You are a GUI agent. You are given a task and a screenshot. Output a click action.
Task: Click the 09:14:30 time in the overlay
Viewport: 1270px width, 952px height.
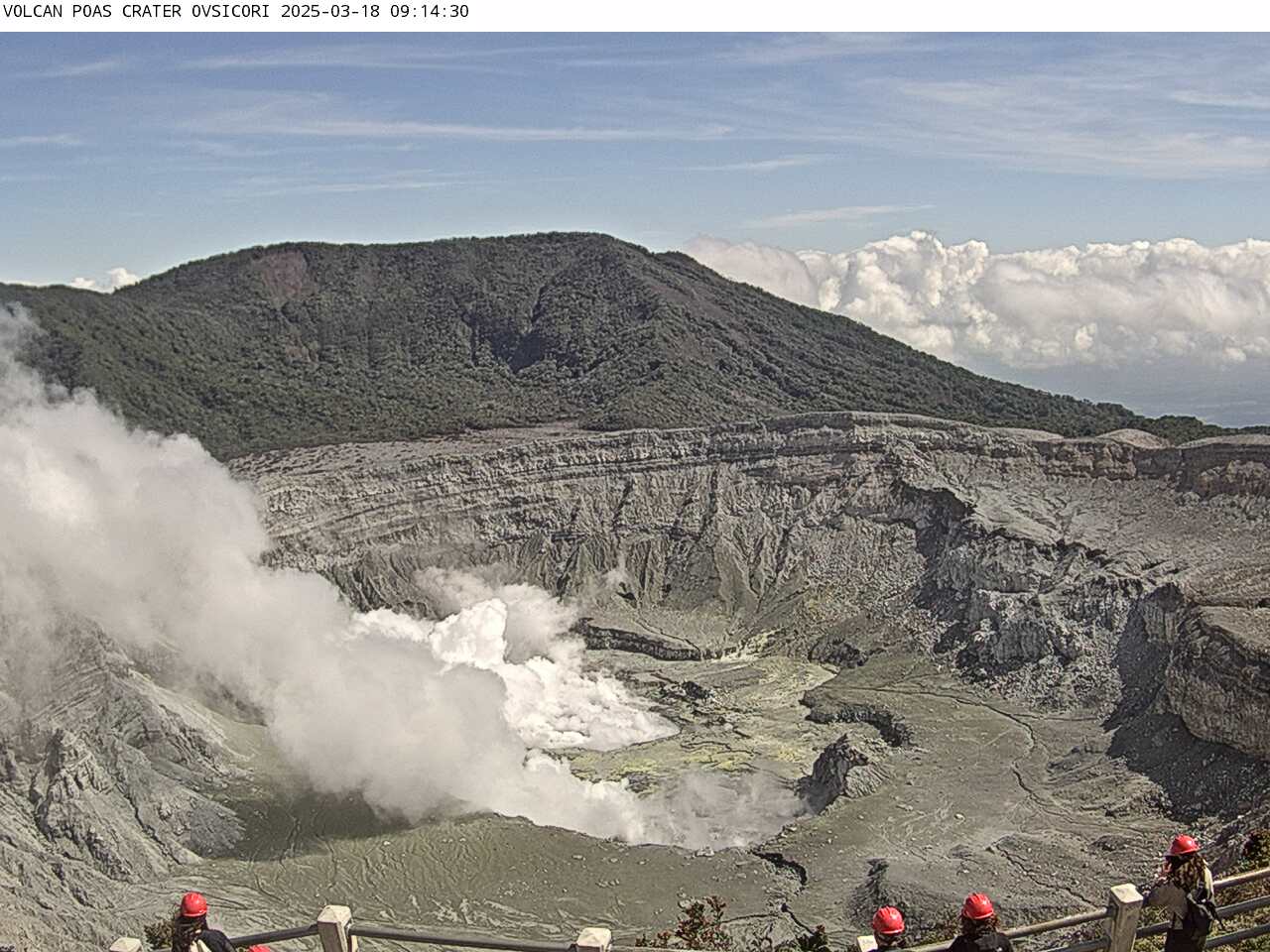430,12
